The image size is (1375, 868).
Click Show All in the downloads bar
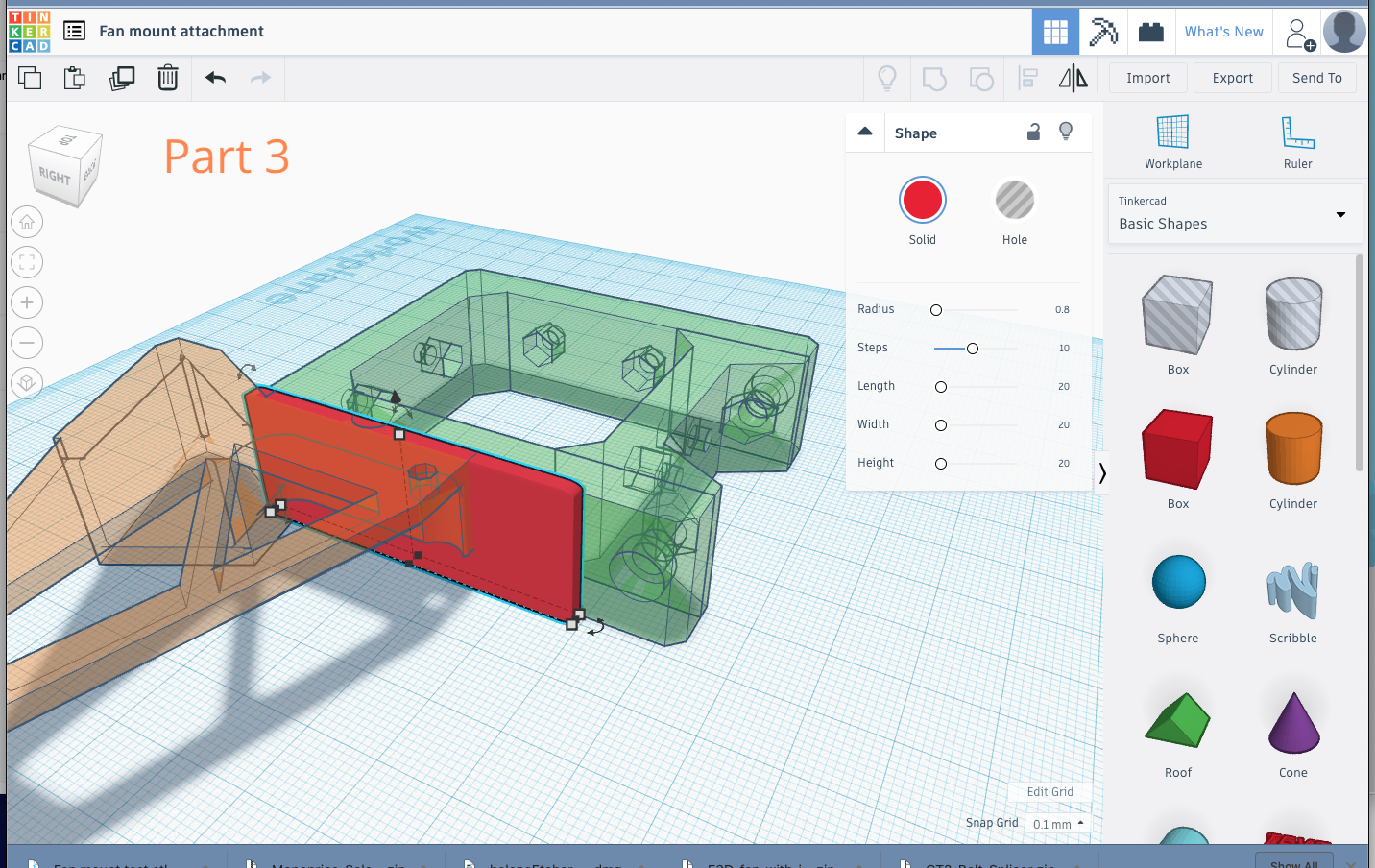1293,863
